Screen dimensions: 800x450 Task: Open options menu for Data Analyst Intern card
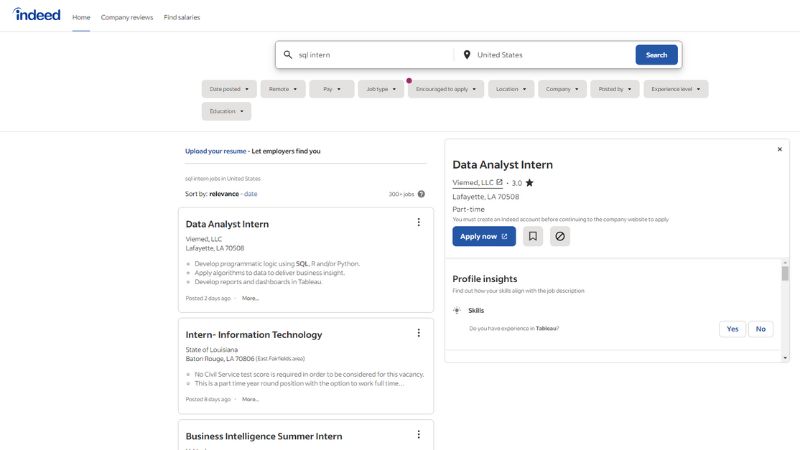click(x=418, y=222)
